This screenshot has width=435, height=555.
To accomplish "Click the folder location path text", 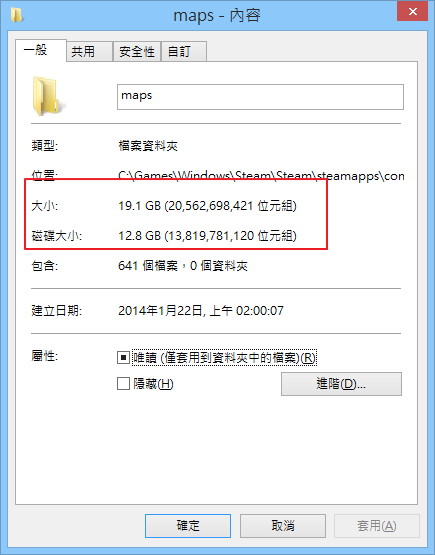I will pos(261,176).
